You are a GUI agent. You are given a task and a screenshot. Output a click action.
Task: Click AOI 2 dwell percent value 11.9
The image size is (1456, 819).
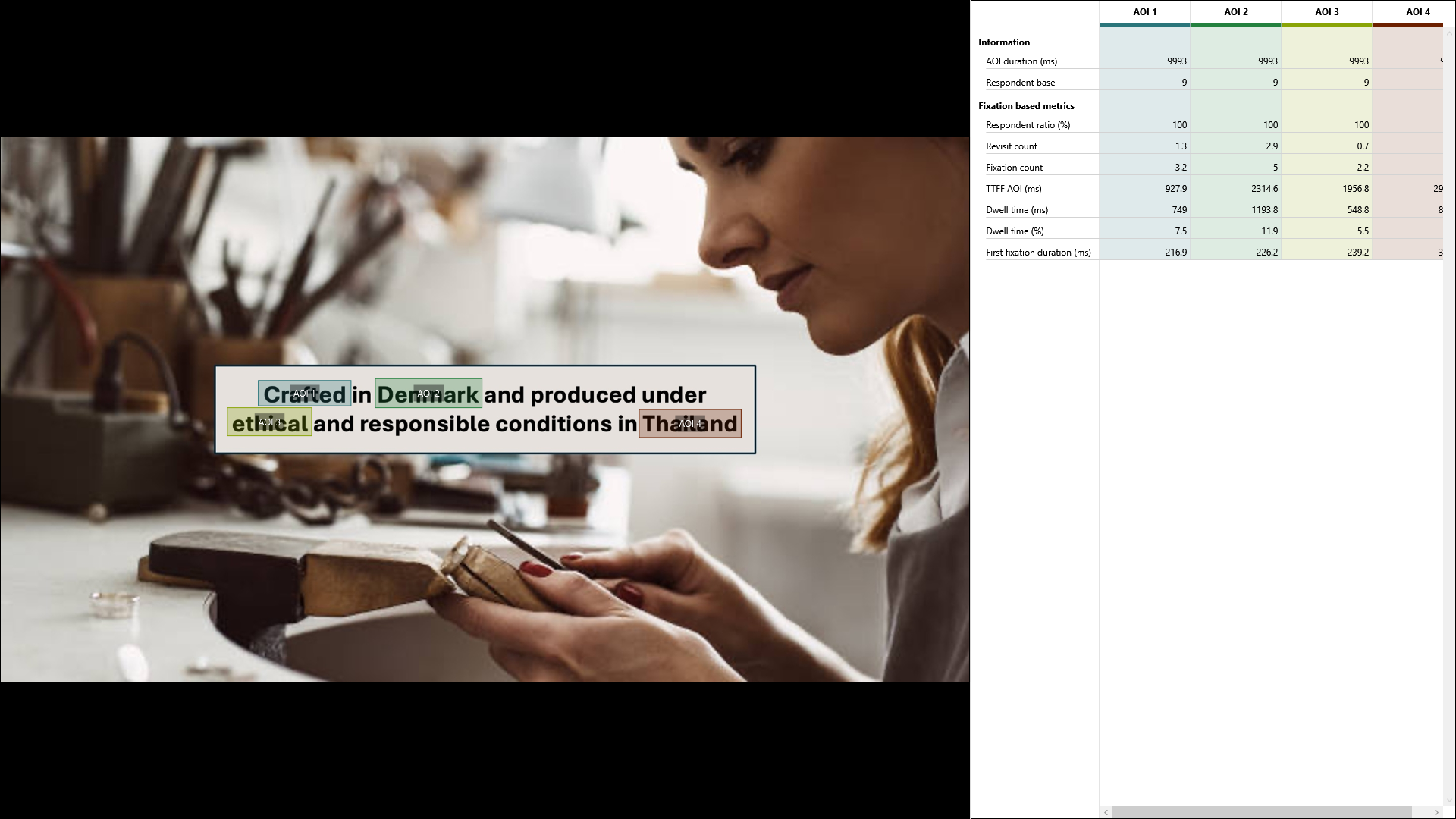(x=1269, y=231)
